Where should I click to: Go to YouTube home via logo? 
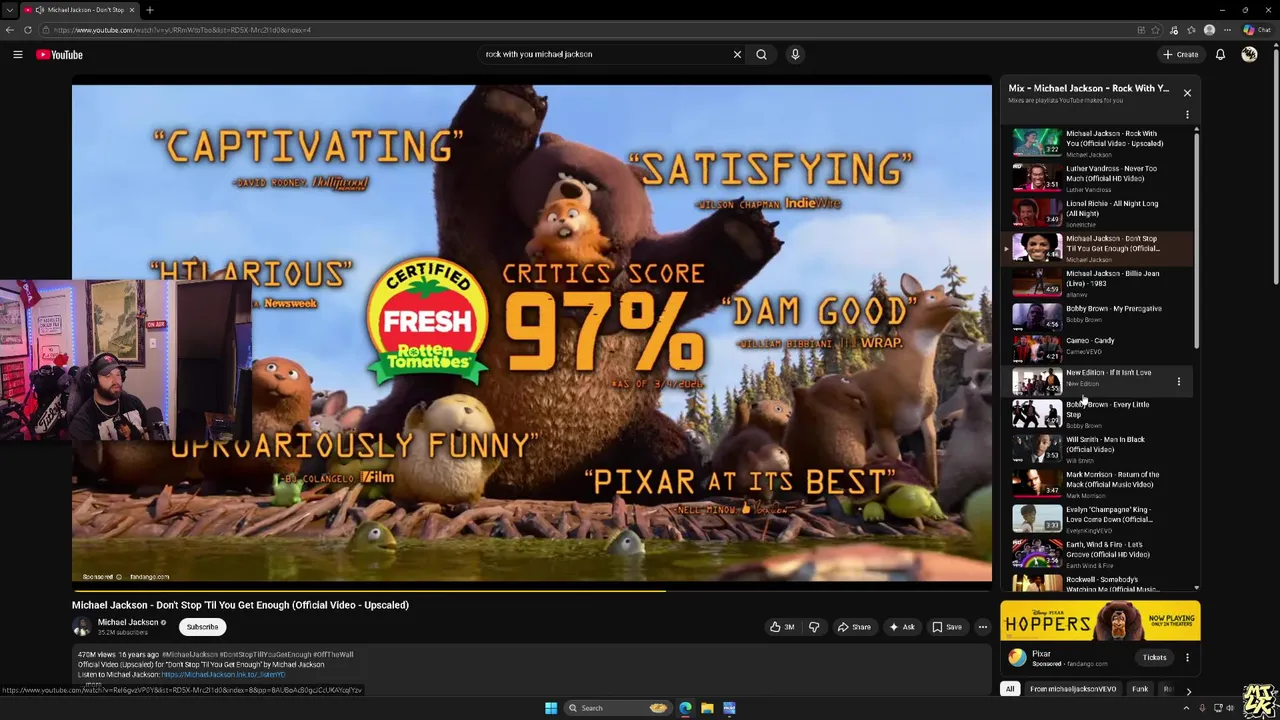tap(60, 54)
